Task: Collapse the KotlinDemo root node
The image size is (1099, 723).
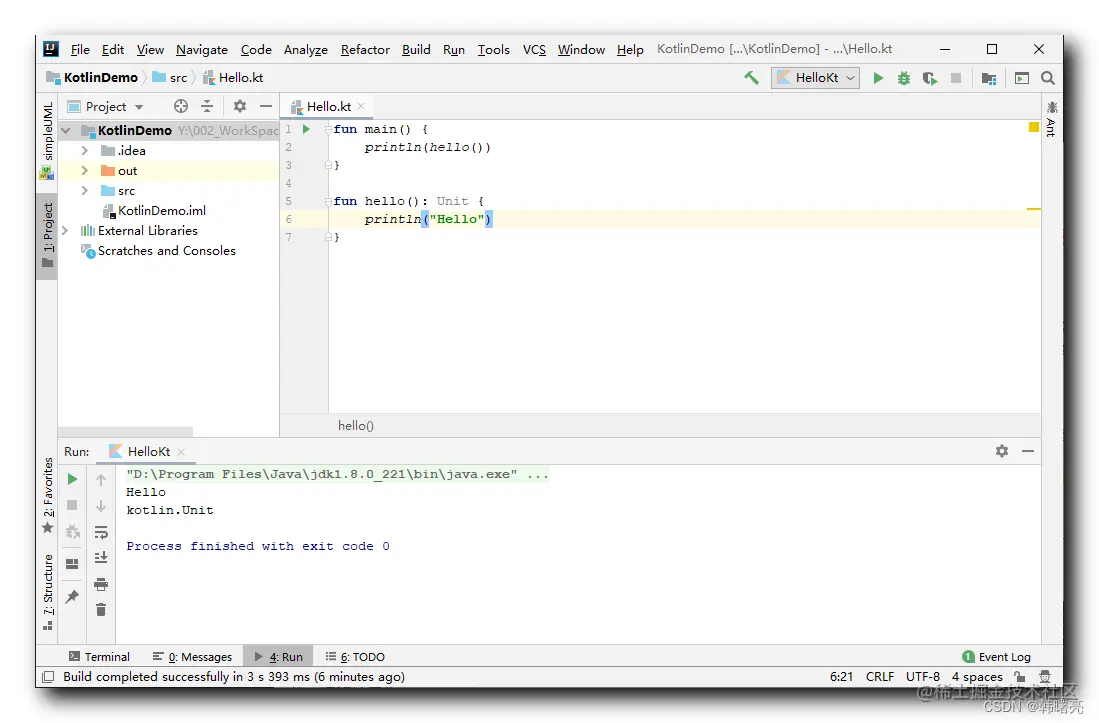Action: coord(66,130)
